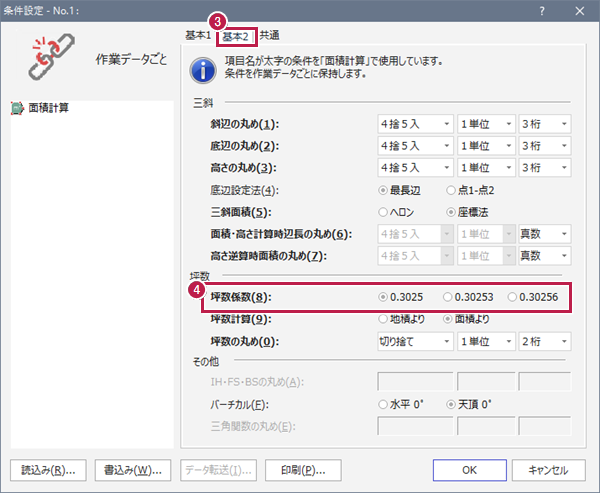Screen dimensions: 600x493
Task: Click the blue information icon
Action: (205, 70)
